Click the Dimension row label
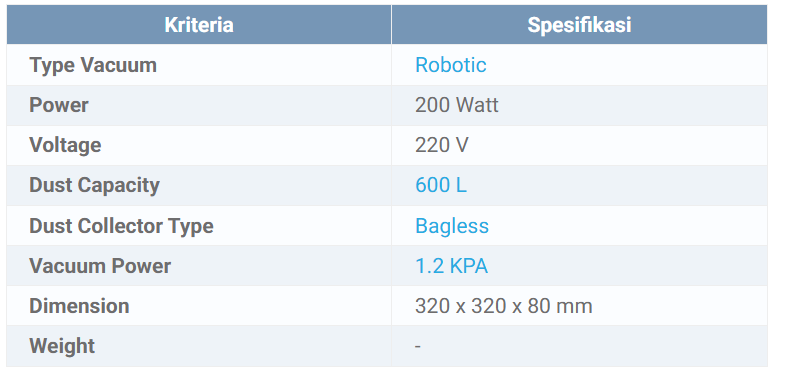This screenshot has width=788, height=374. [x=79, y=306]
